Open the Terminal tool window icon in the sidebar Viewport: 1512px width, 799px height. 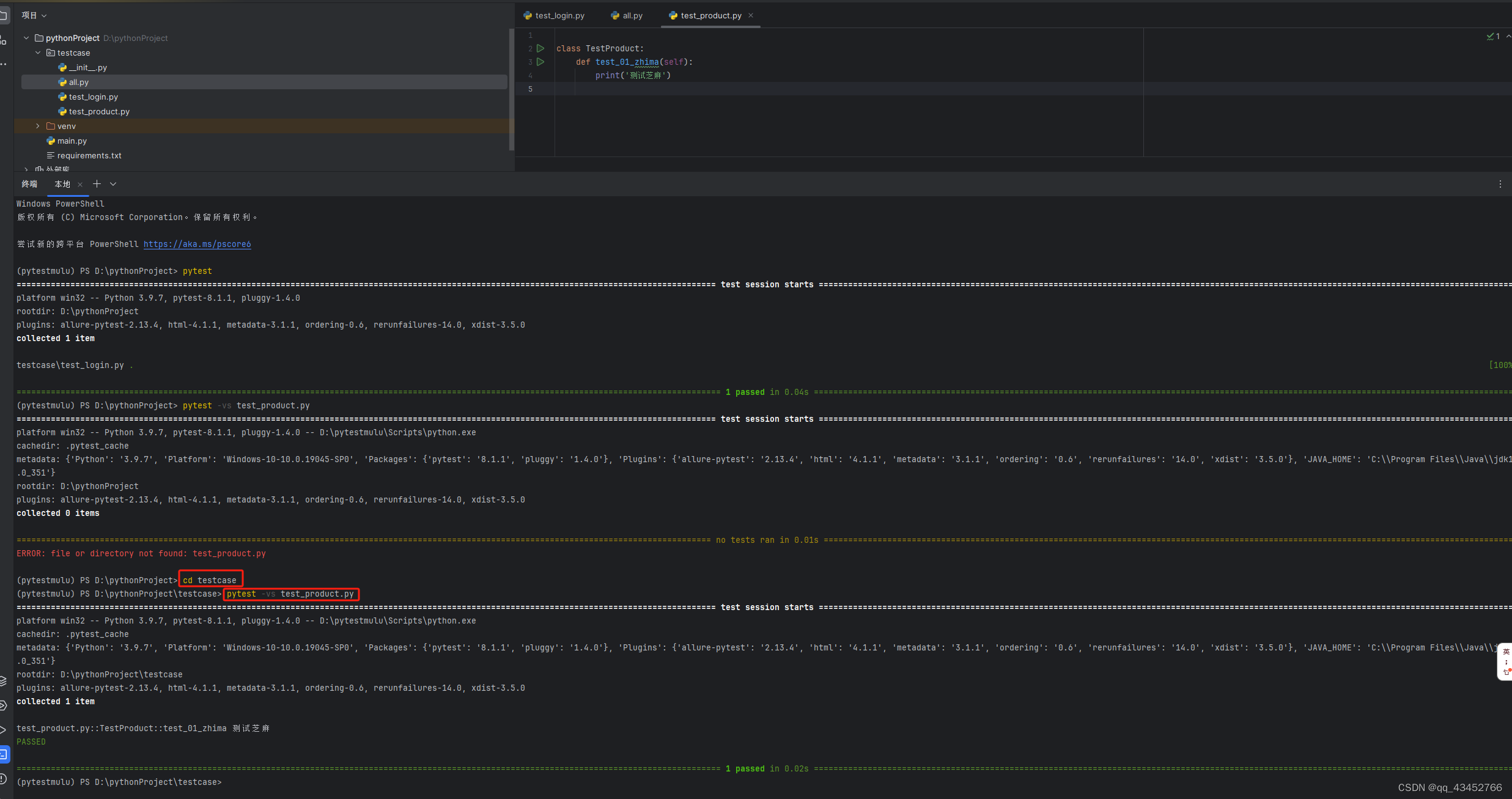pyautogui.click(x=4, y=754)
